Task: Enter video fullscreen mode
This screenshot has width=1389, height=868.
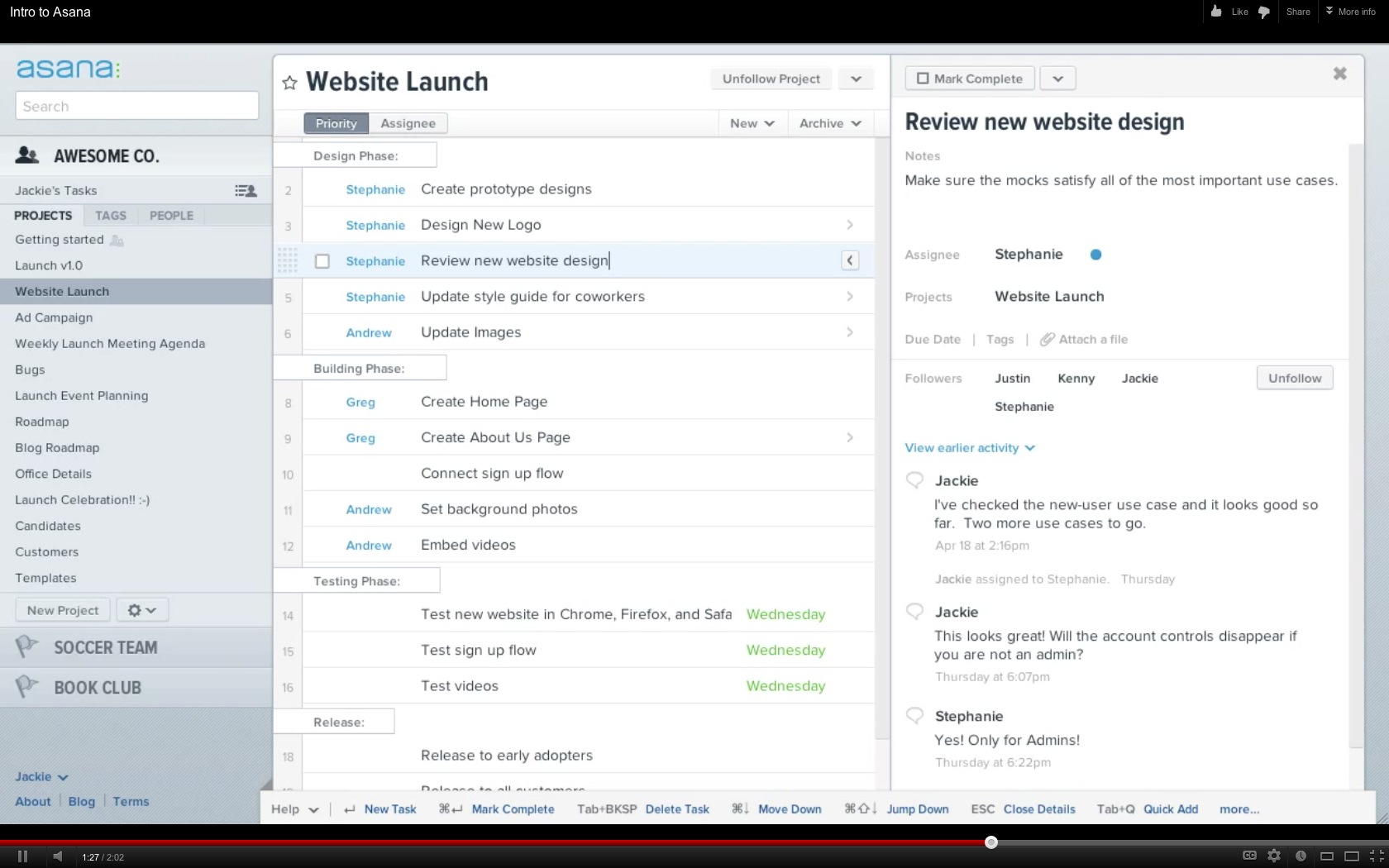Action: point(1377,856)
